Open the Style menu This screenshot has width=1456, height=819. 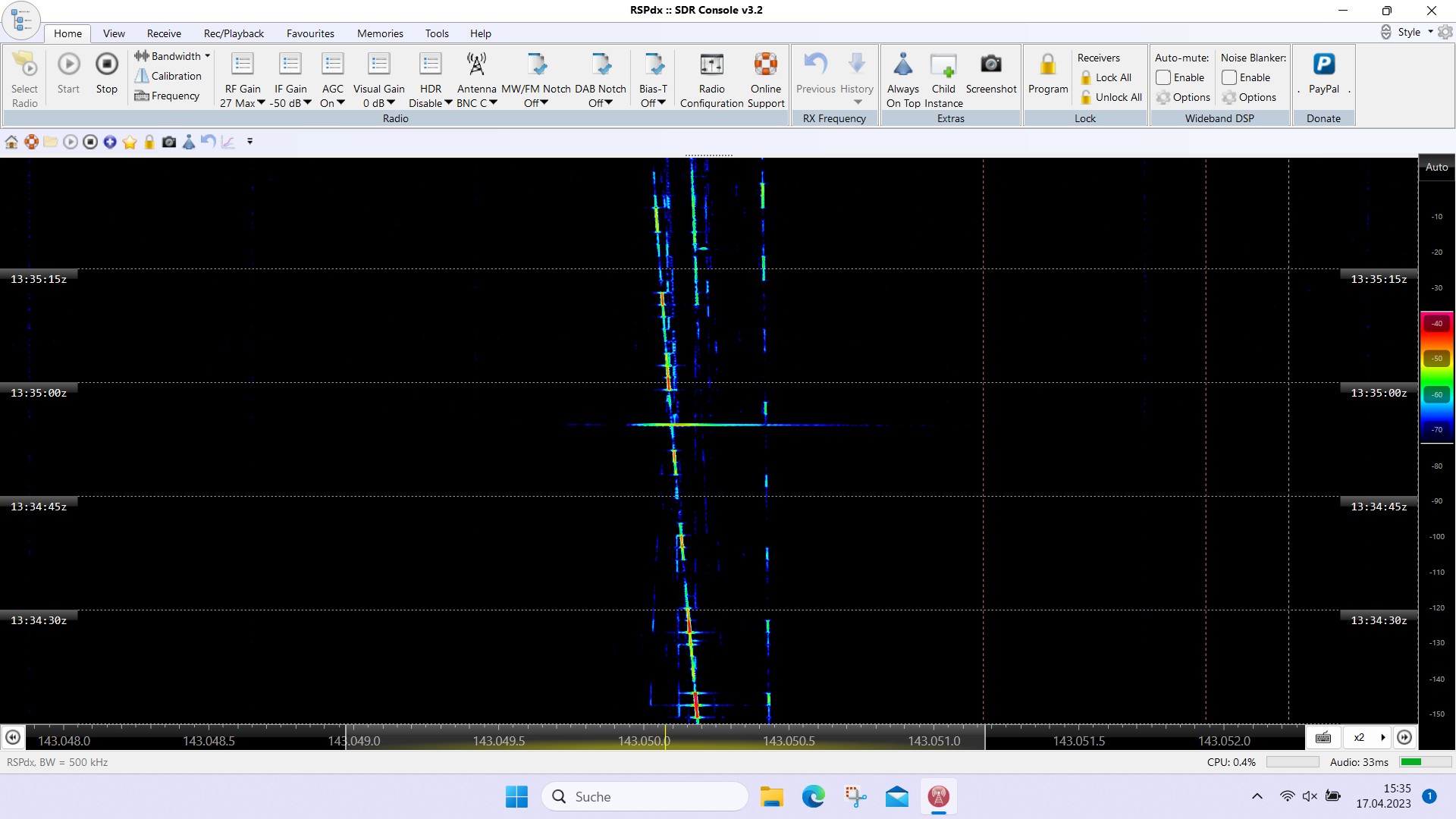(1415, 32)
